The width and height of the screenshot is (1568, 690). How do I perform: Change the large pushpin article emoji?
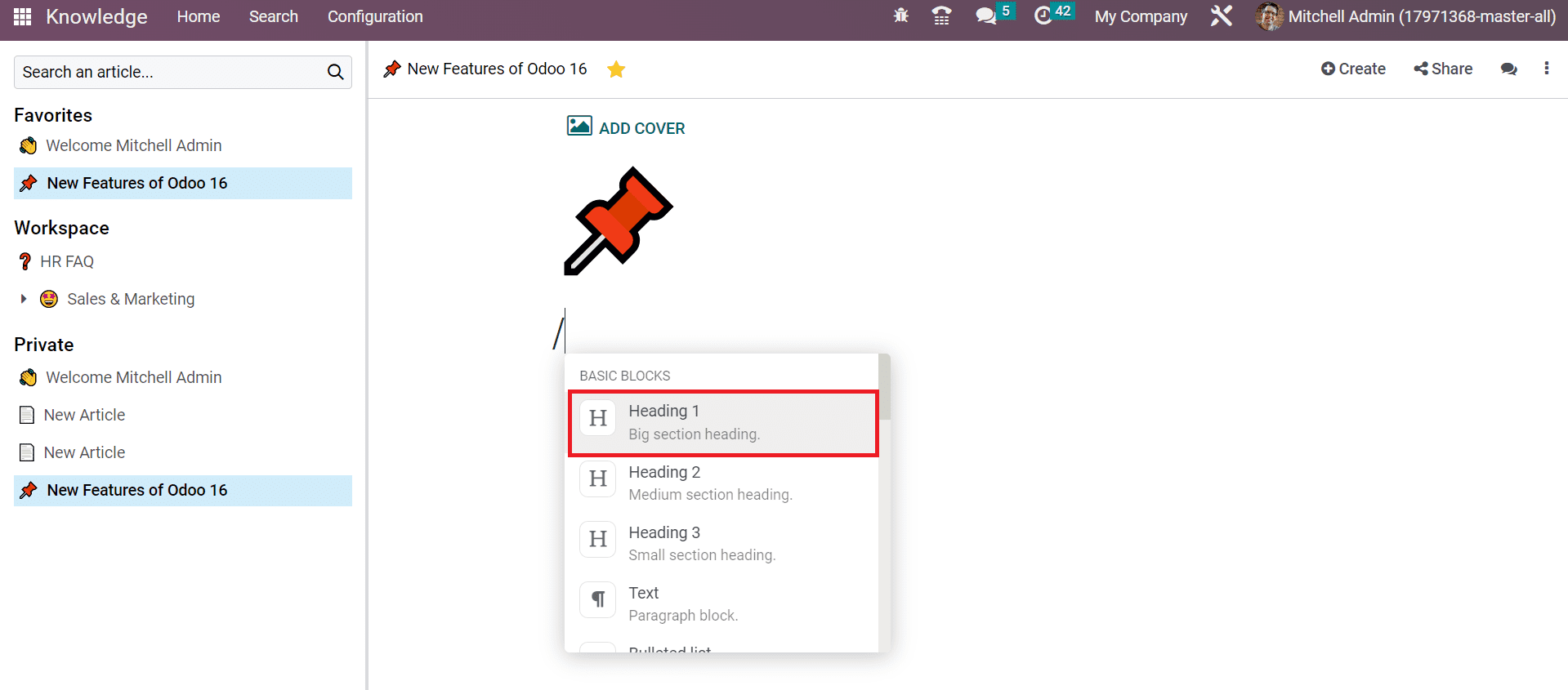pos(619,221)
